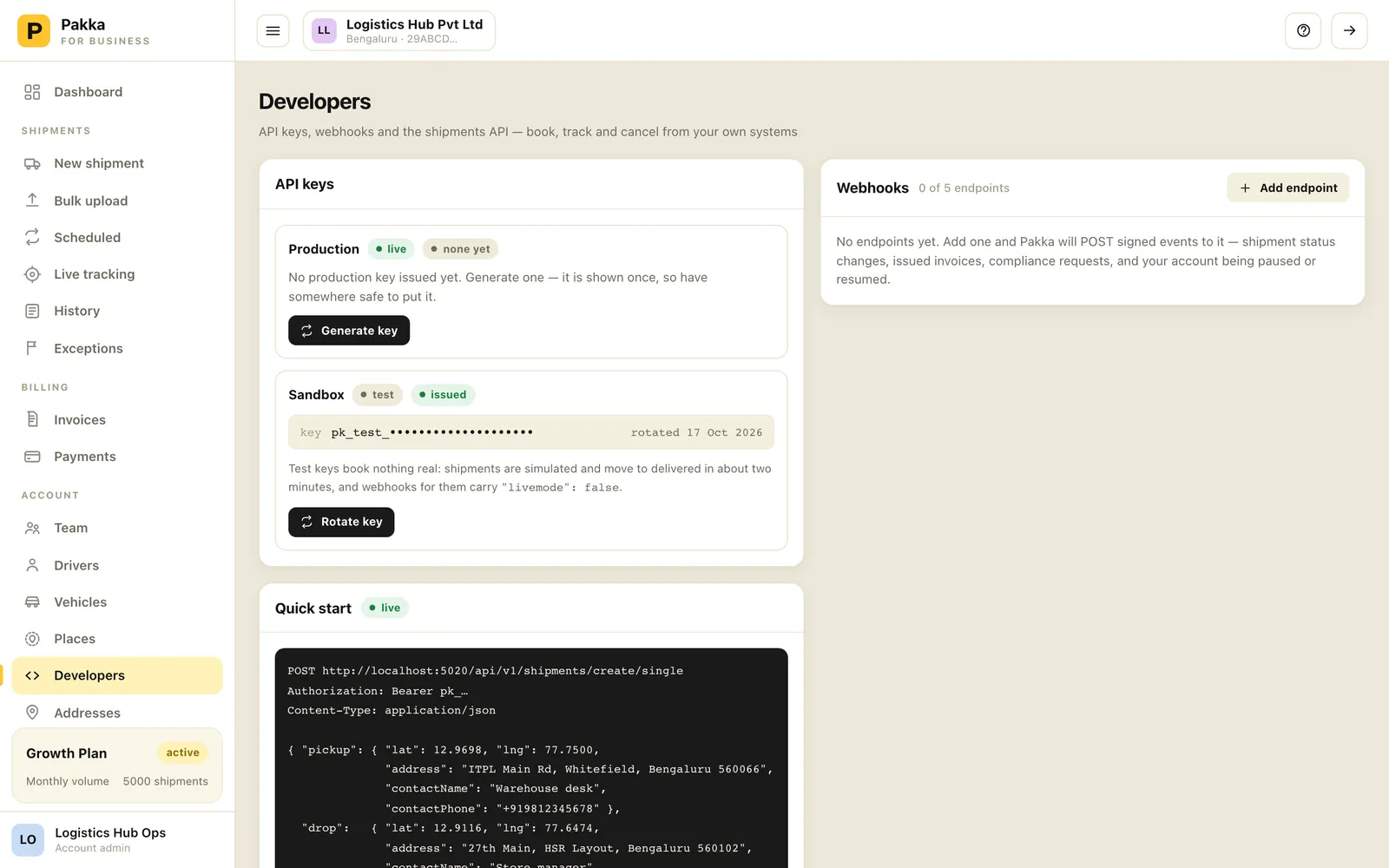Click the masked pk_test_ key field
1389x868 pixels.
531,432
